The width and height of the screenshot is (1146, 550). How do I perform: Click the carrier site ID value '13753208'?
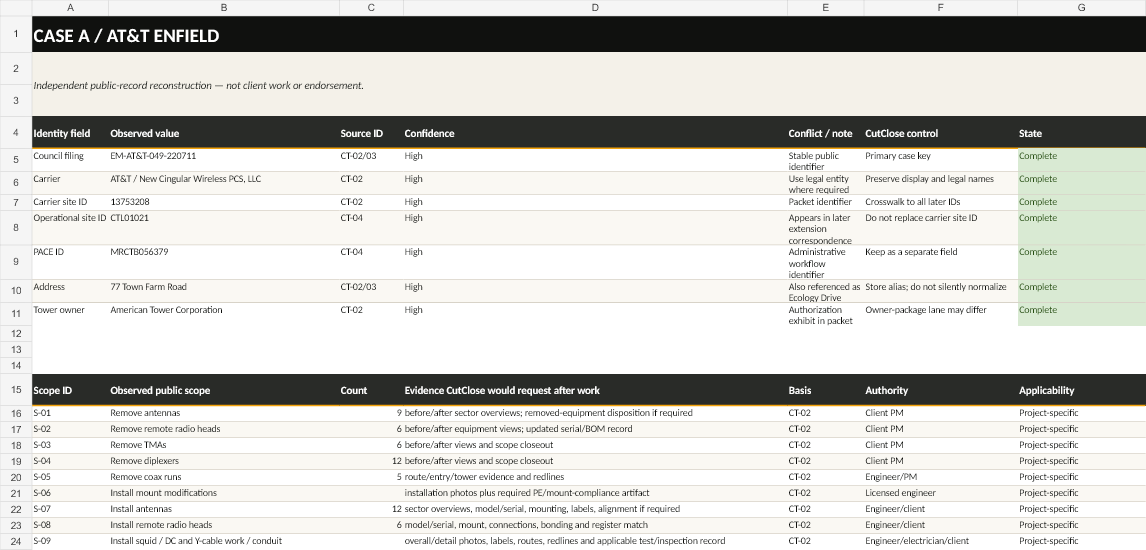224,202
